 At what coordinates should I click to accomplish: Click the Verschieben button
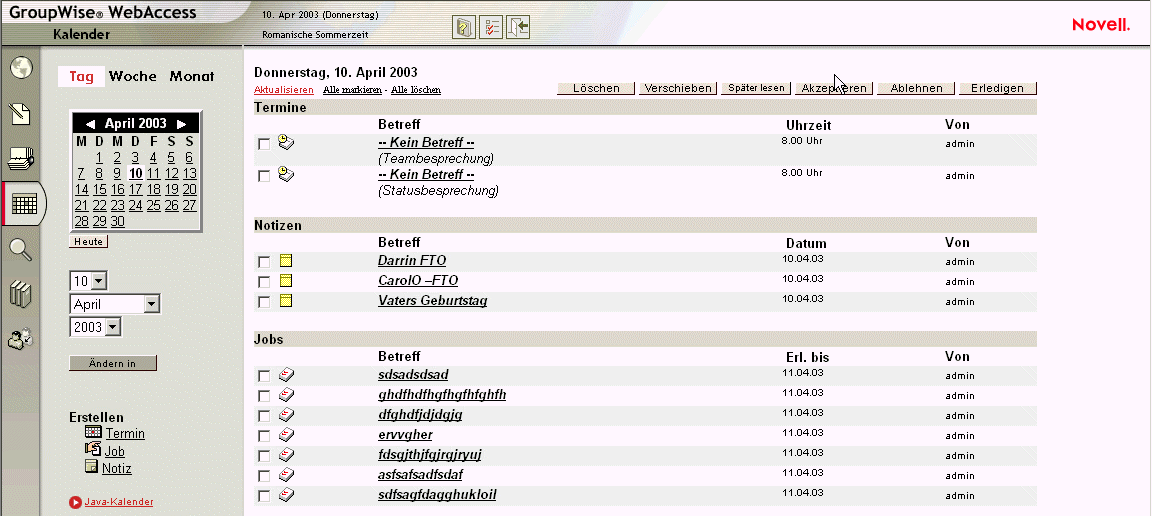coord(677,88)
